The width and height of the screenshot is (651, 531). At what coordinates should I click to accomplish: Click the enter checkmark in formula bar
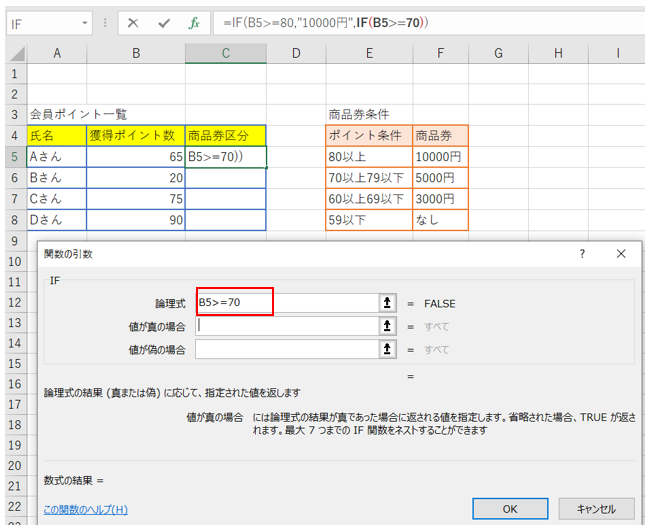[164, 22]
